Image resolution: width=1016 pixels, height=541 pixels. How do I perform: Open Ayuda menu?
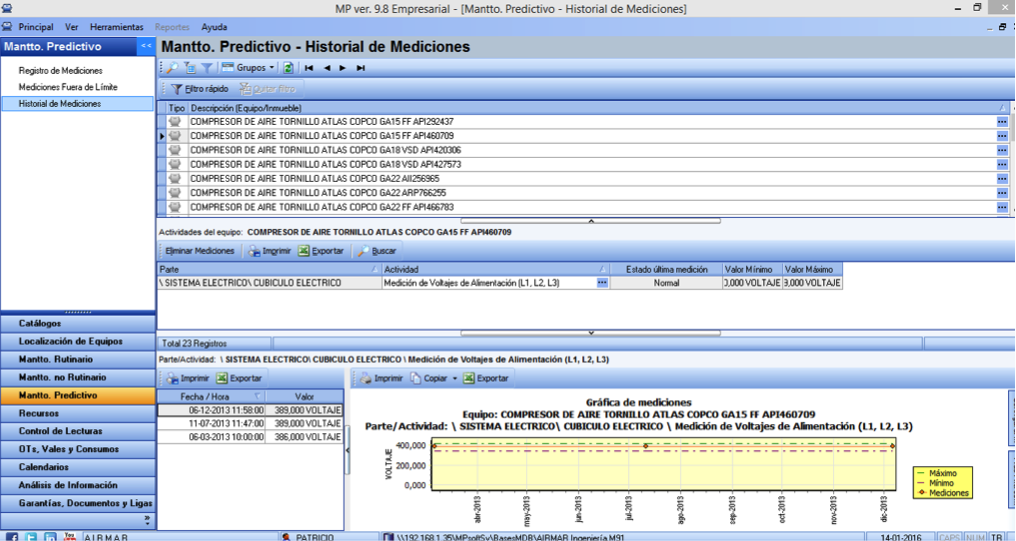coord(214,27)
